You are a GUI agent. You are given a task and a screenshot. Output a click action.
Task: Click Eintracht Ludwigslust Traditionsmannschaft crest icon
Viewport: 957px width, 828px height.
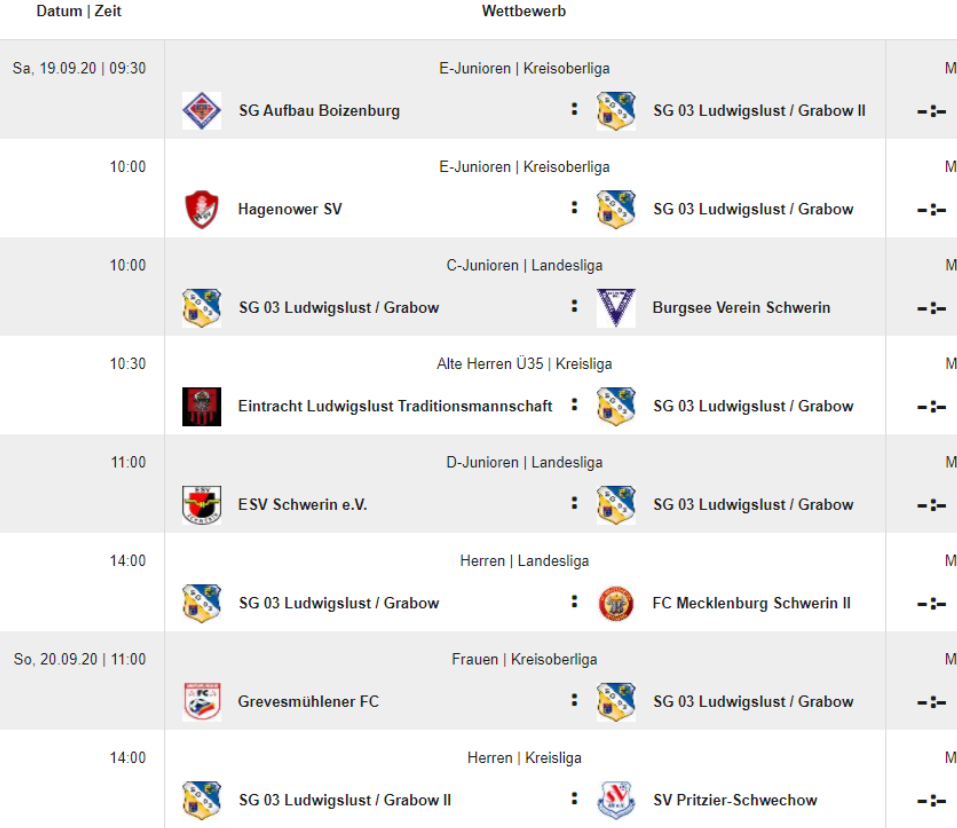coord(201,406)
